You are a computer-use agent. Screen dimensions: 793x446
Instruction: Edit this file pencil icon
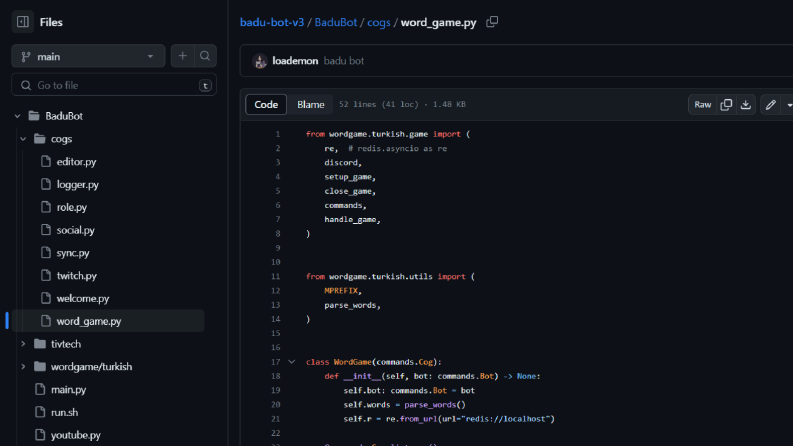(x=770, y=105)
